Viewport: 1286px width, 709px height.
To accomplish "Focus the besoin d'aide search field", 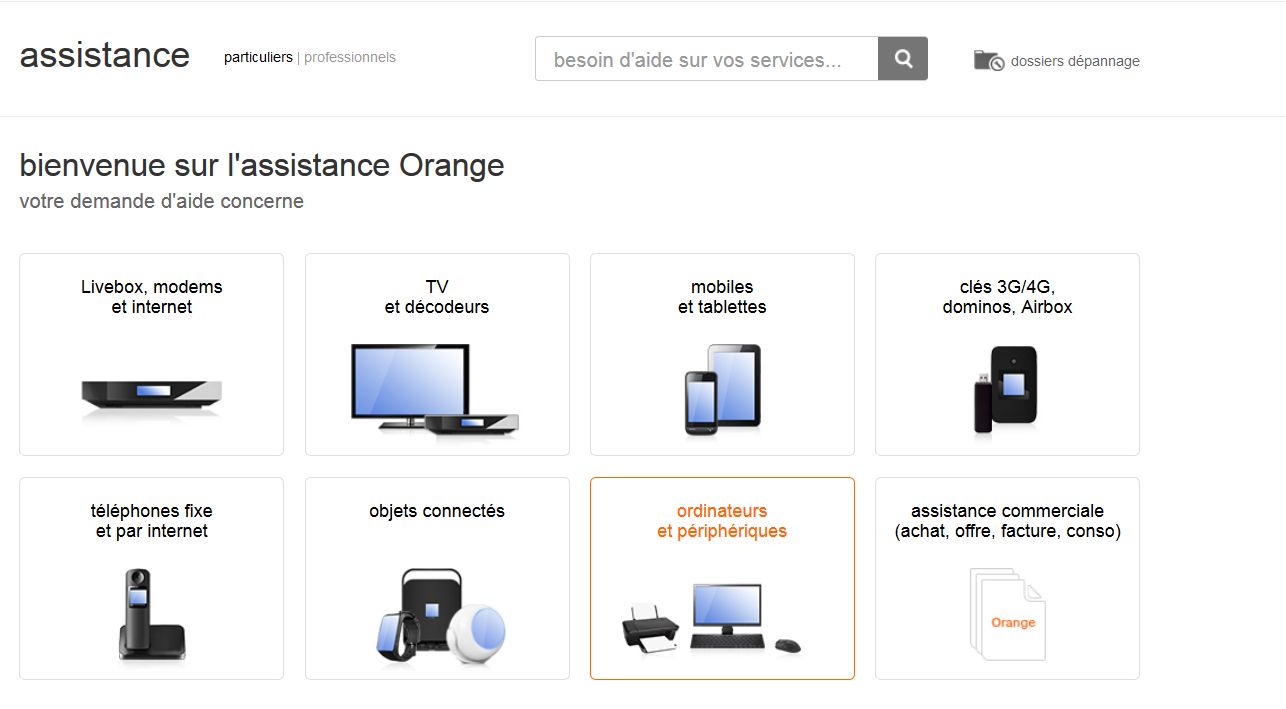I will 707,59.
